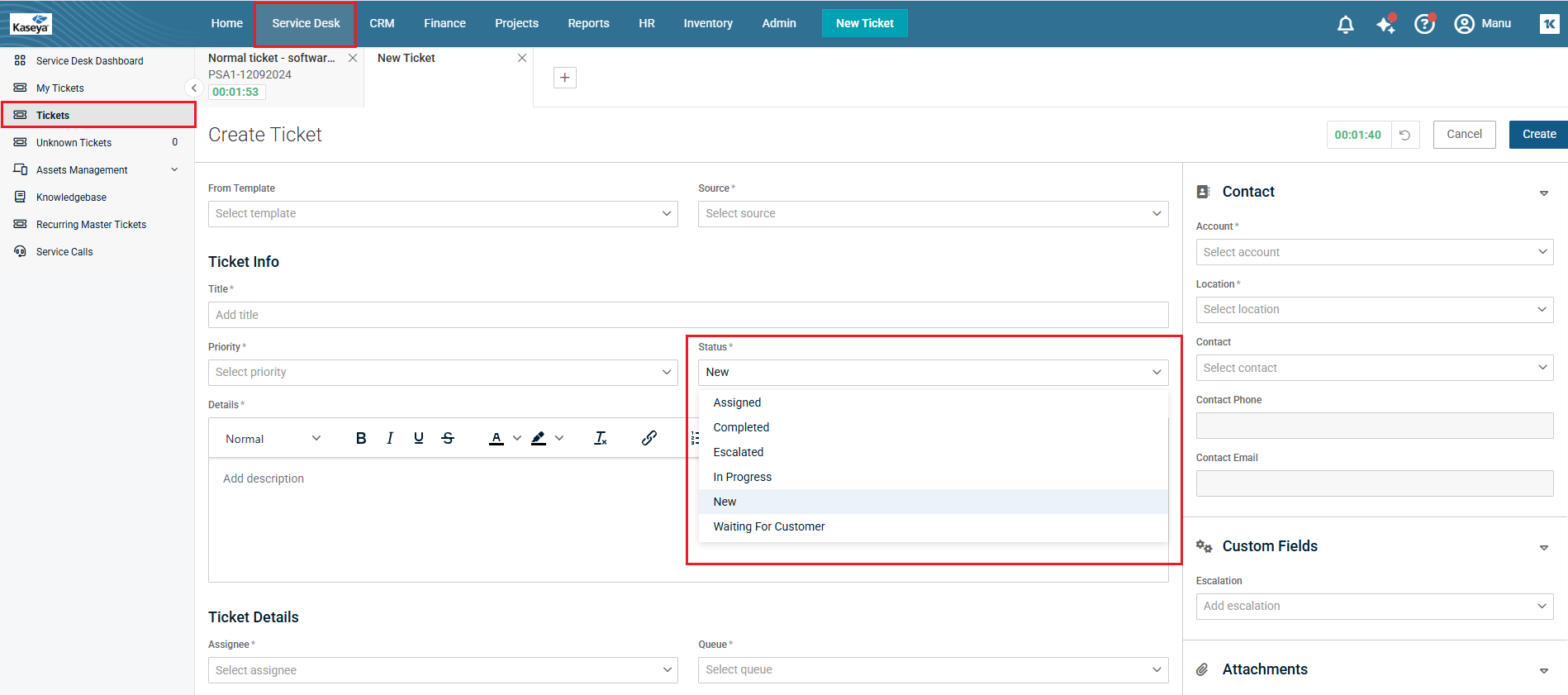Collapse the Custom Fields section
The image size is (1568, 695).
tap(1543, 547)
